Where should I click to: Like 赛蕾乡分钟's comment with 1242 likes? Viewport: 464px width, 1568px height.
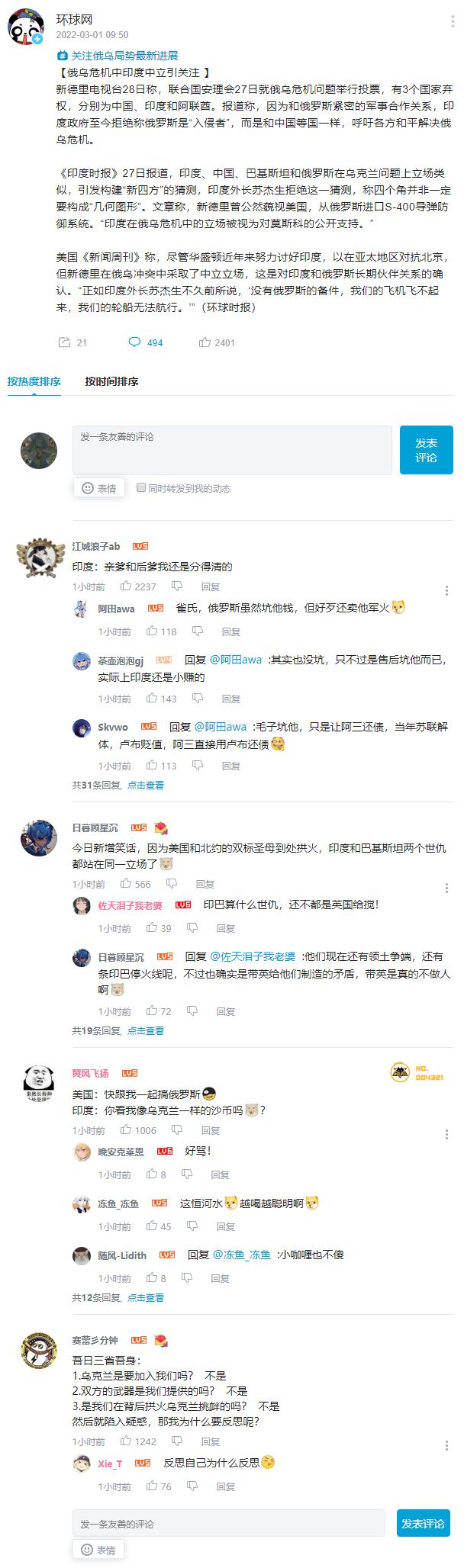[x=126, y=1441]
